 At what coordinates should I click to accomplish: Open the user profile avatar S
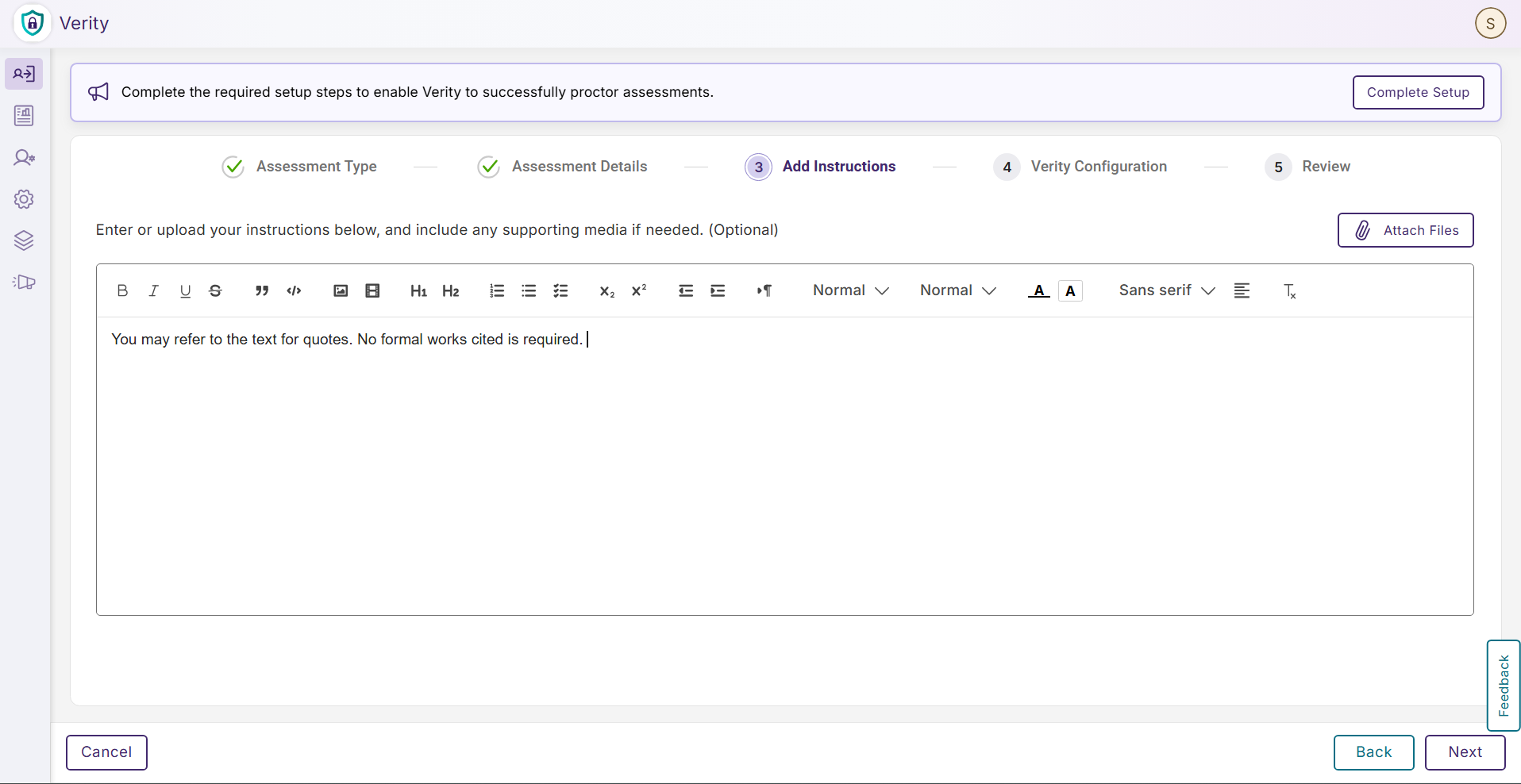(x=1490, y=23)
